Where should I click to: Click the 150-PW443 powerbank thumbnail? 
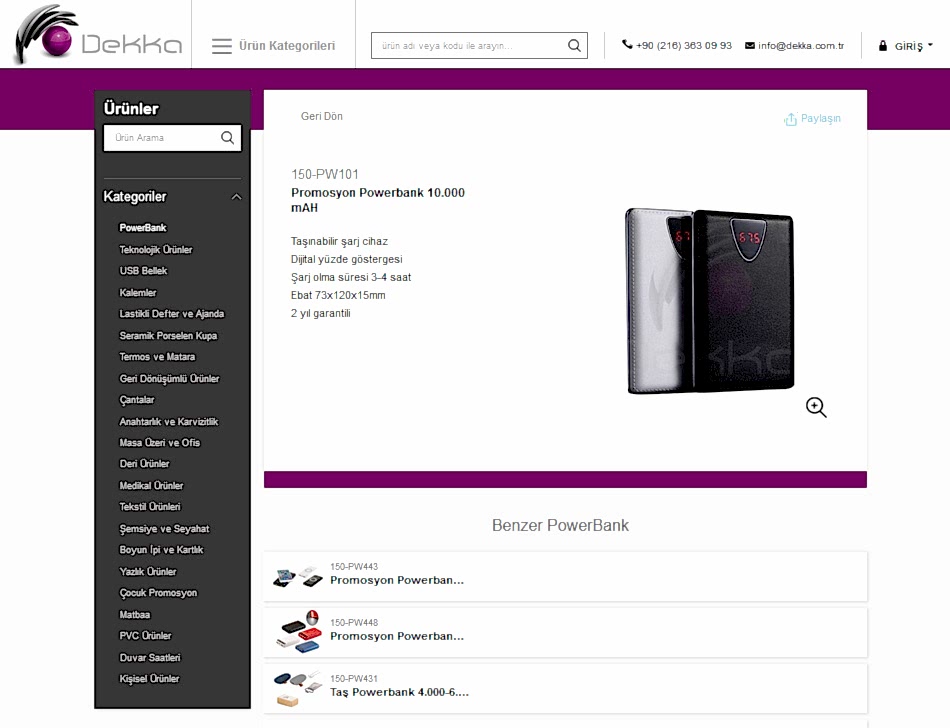click(296, 577)
